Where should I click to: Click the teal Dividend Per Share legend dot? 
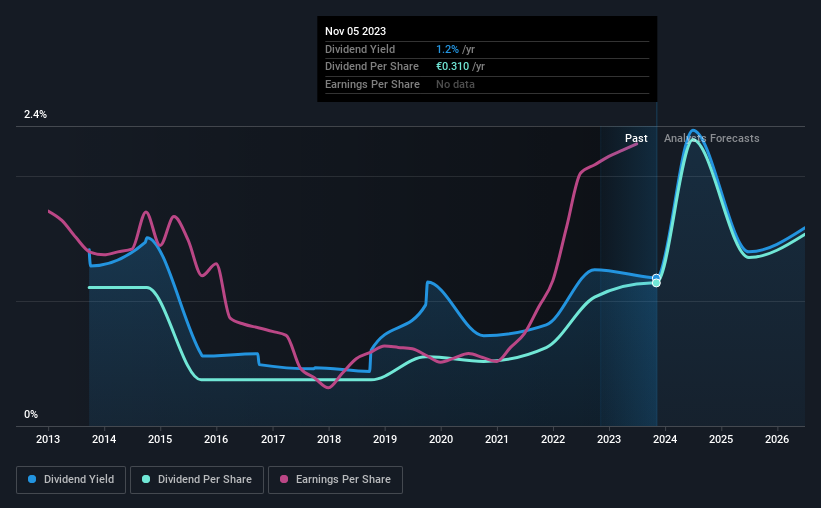pyautogui.click(x=146, y=479)
